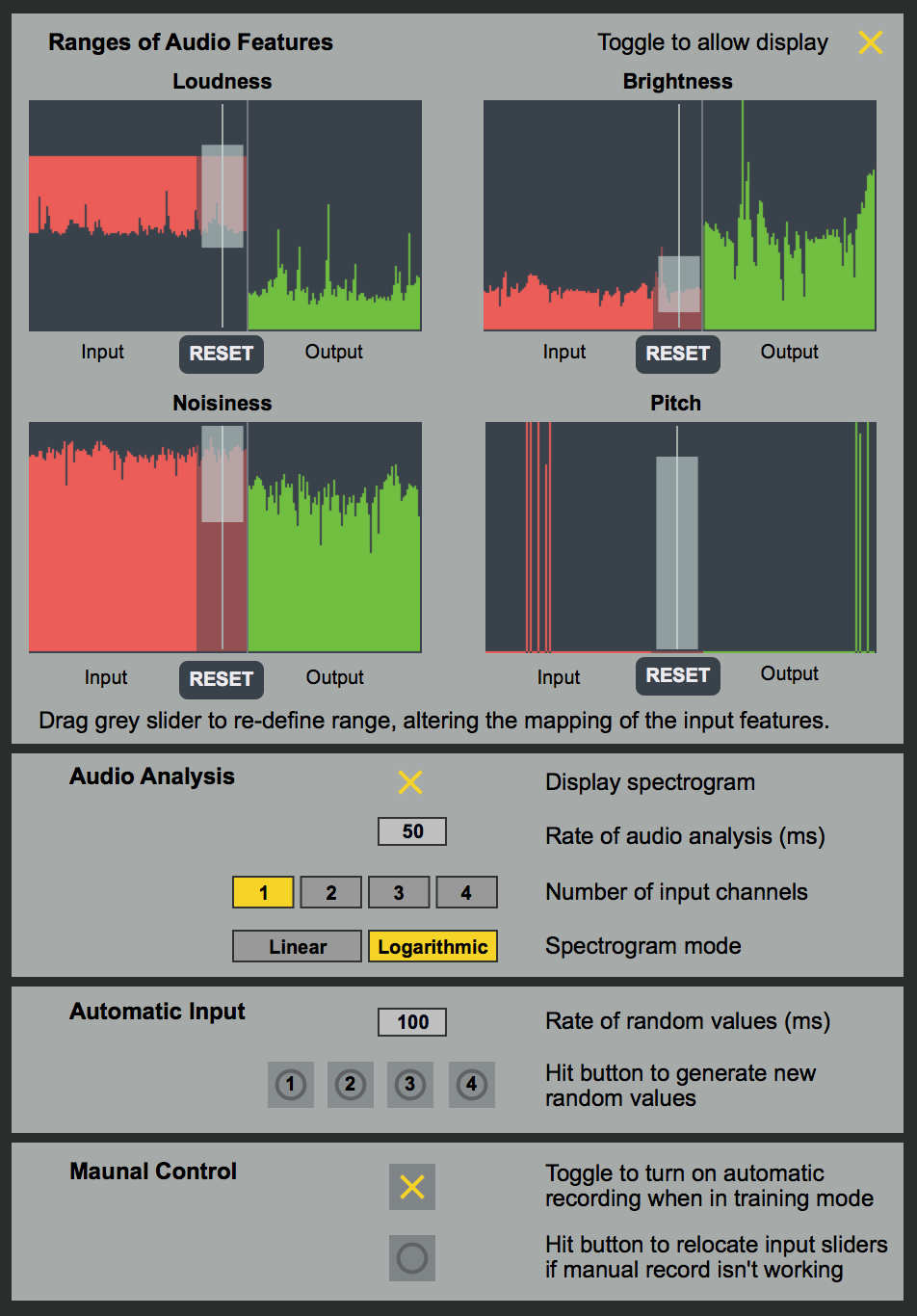Click the red Input lines in Pitch graph
The image size is (917, 1316).
(x=538, y=538)
